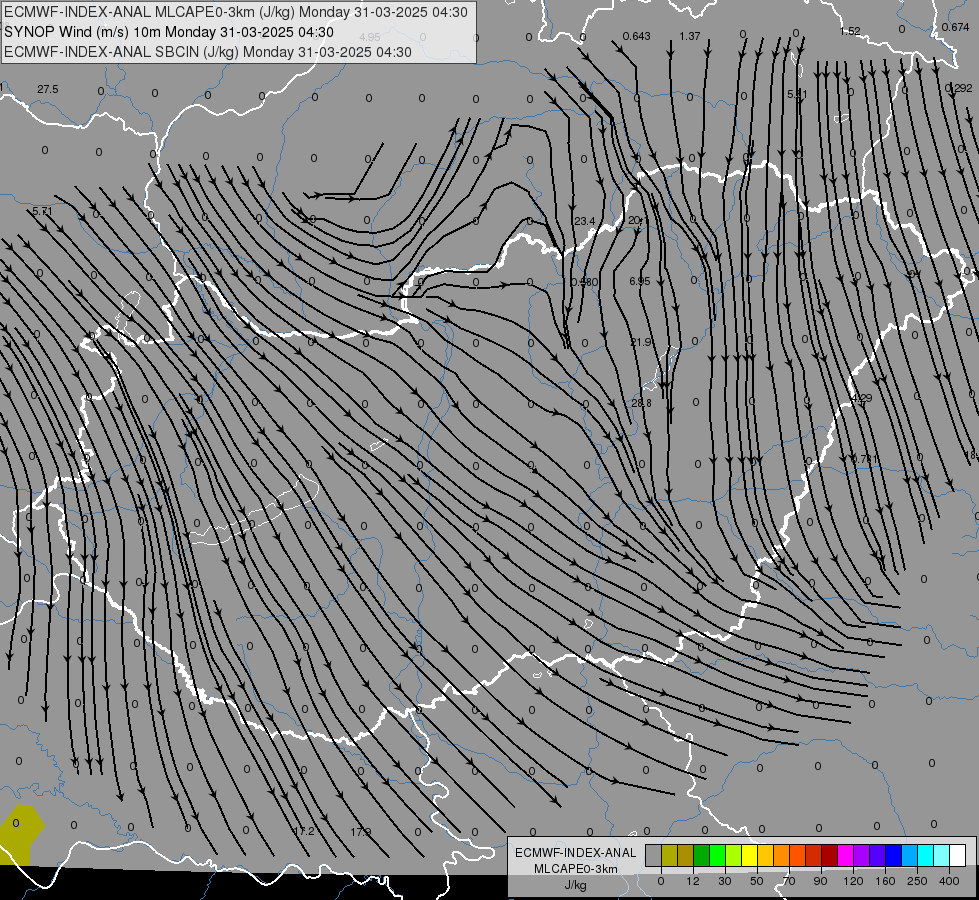Click the legend tick label '120'
979x900 pixels.
click(853, 881)
